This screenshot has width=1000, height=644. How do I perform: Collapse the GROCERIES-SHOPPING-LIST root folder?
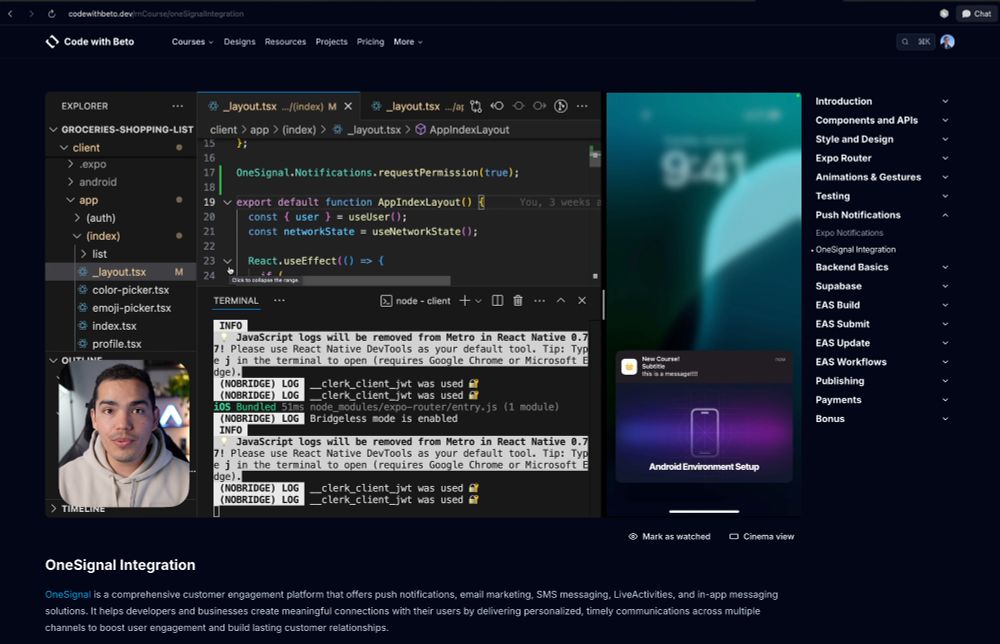(54, 129)
